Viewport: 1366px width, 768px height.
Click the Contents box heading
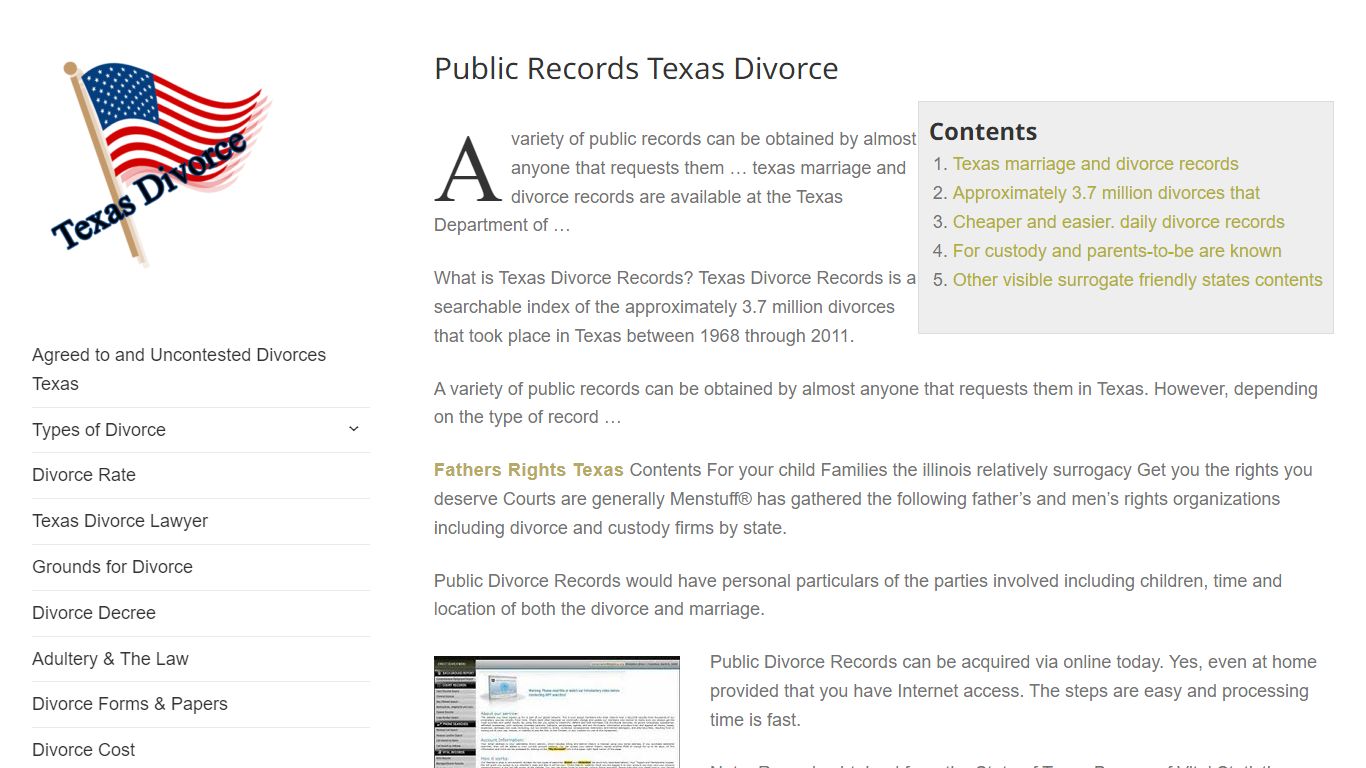pos(983,132)
